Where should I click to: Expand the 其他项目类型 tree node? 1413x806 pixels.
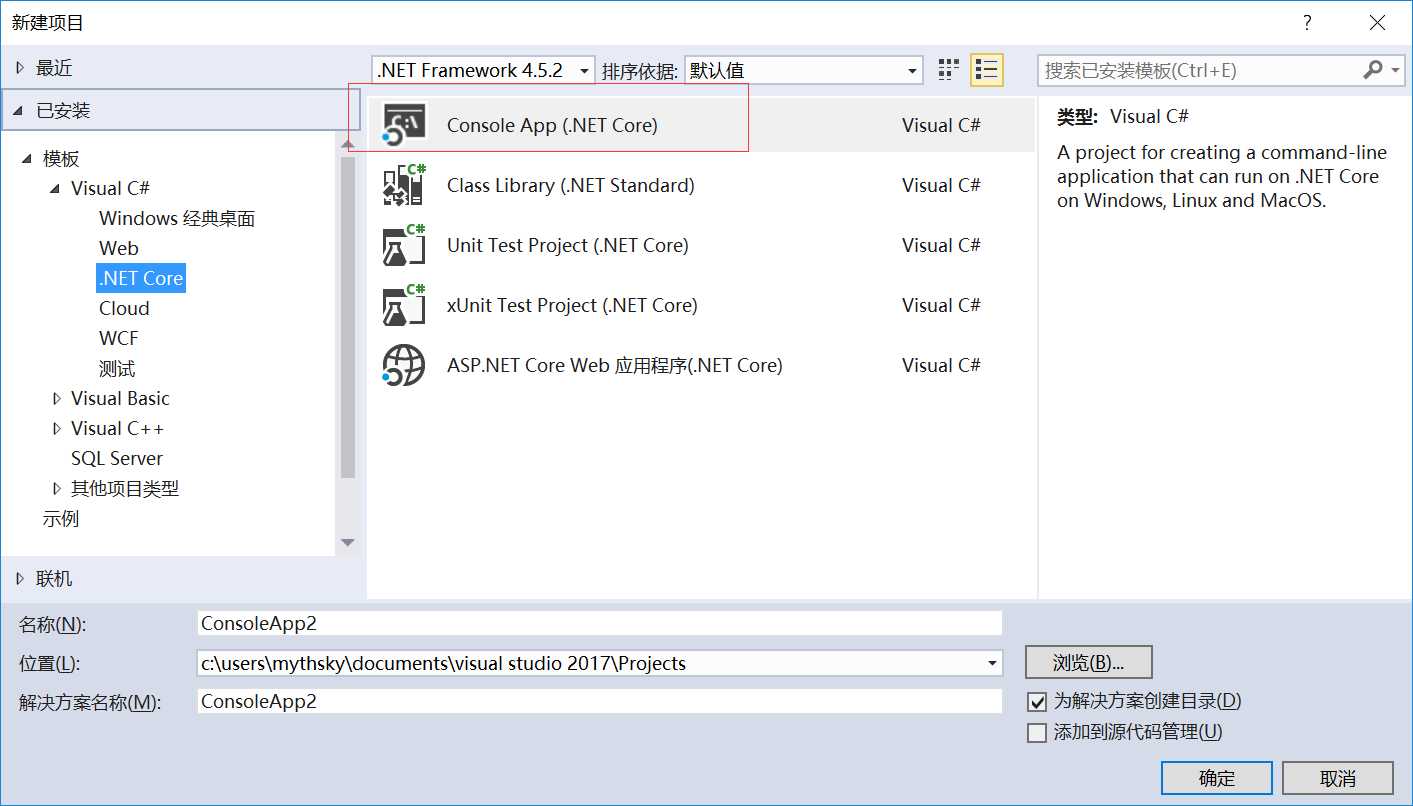[56, 489]
